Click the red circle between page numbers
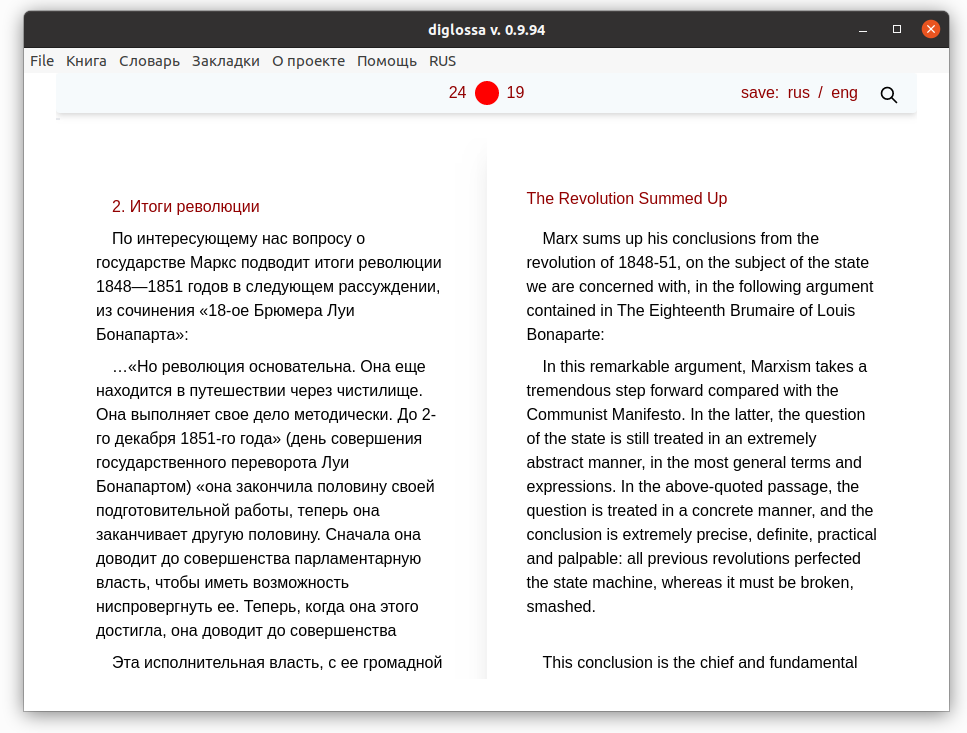The height and width of the screenshot is (733, 967). (487, 93)
